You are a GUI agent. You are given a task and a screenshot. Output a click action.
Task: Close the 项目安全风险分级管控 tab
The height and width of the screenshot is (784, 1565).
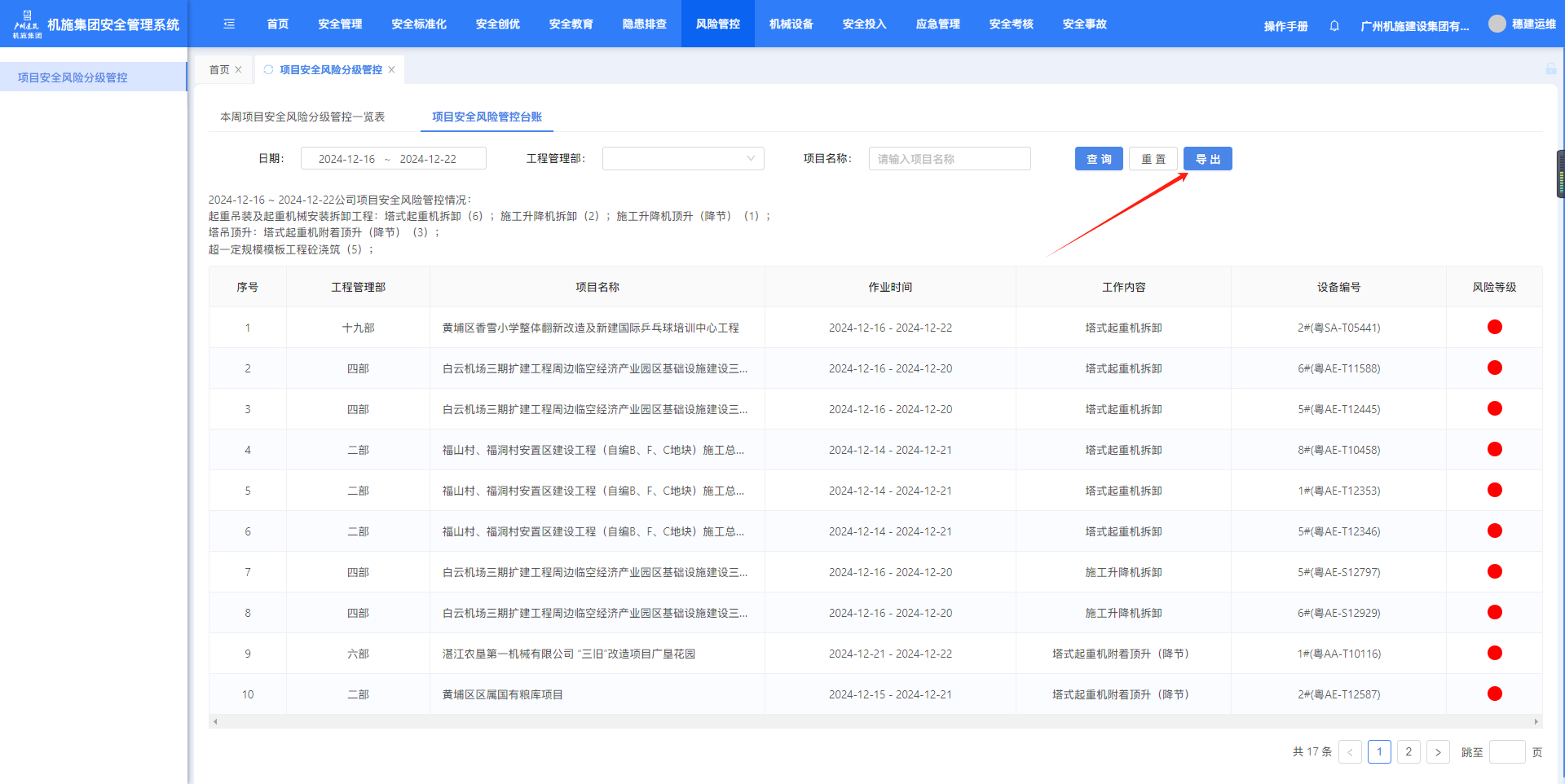coord(391,70)
